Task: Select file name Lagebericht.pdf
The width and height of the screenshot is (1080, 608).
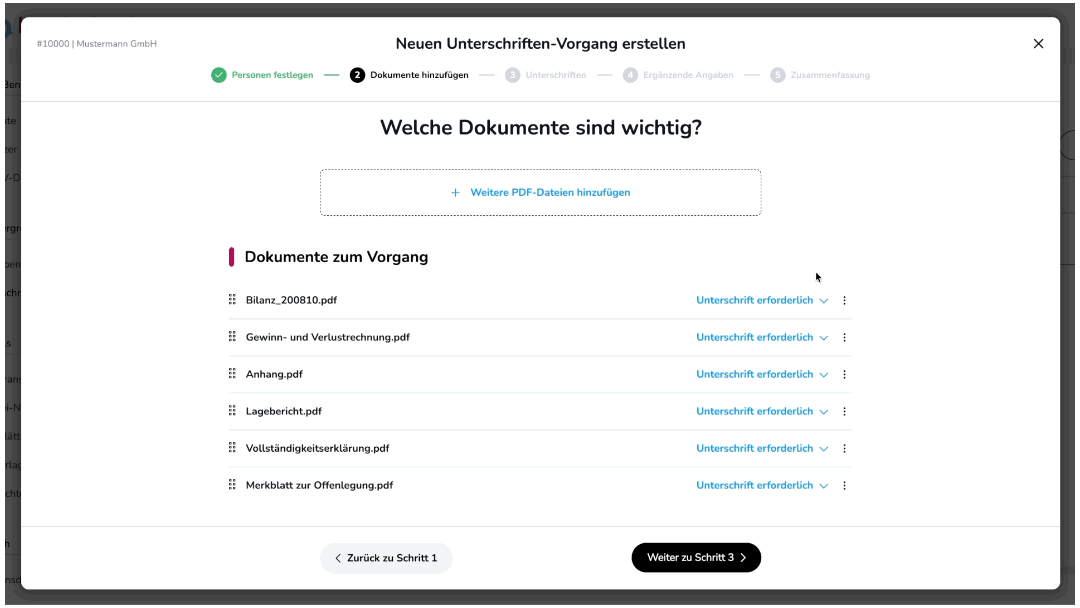Action: click(x=284, y=412)
